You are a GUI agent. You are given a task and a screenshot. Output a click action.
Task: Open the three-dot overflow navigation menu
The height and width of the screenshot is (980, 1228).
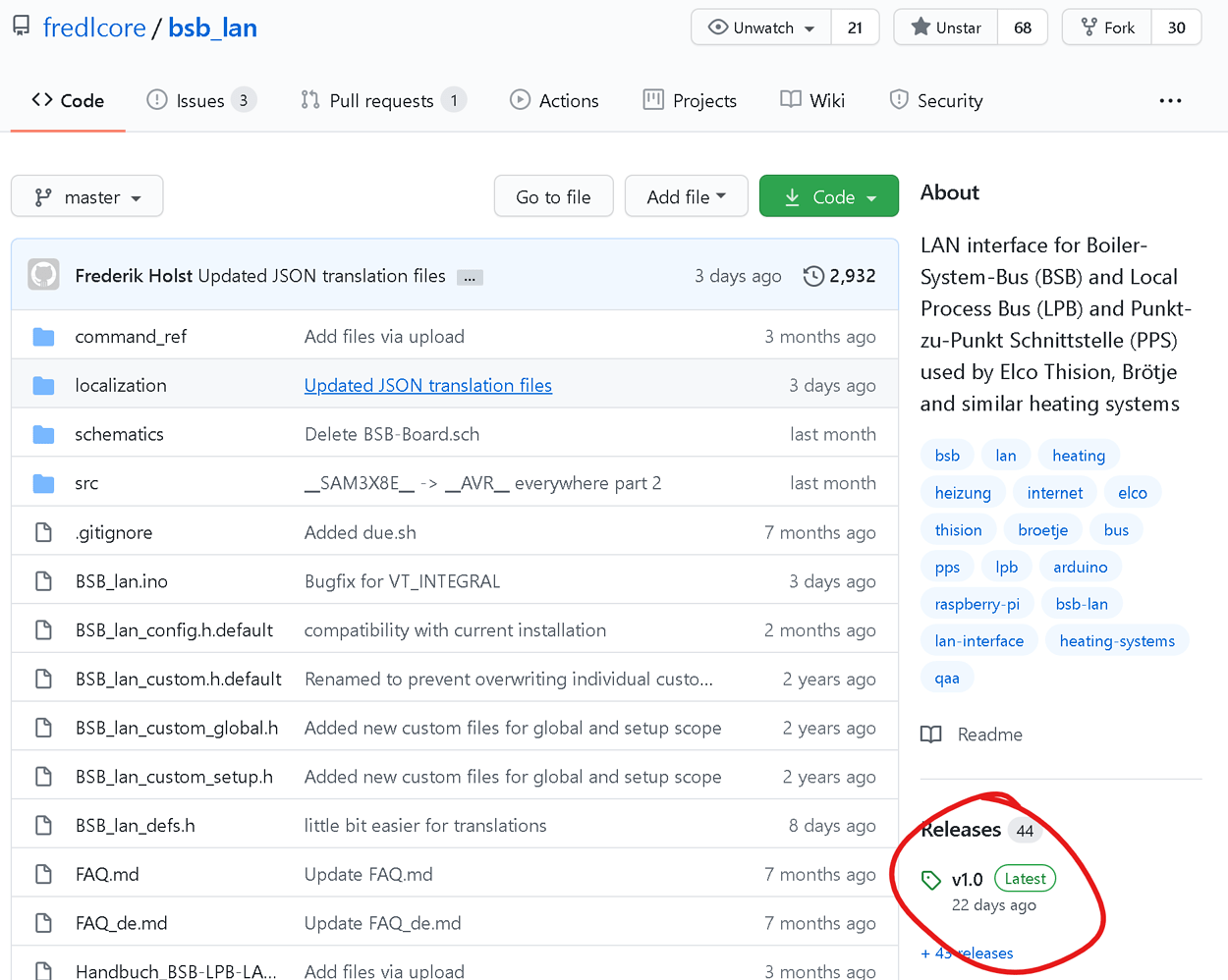click(x=1170, y=100)
